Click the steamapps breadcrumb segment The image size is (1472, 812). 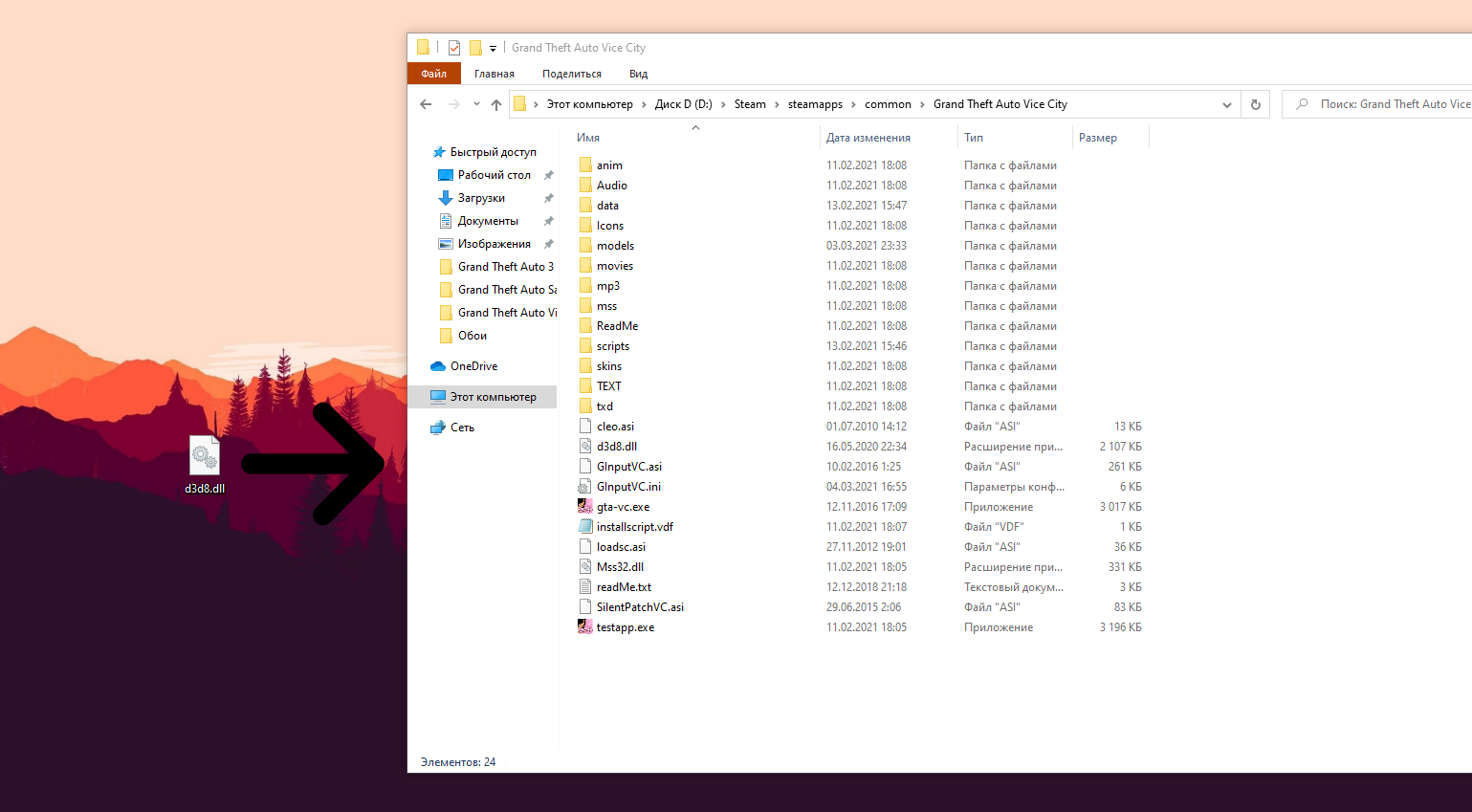(x=815, y=104)
